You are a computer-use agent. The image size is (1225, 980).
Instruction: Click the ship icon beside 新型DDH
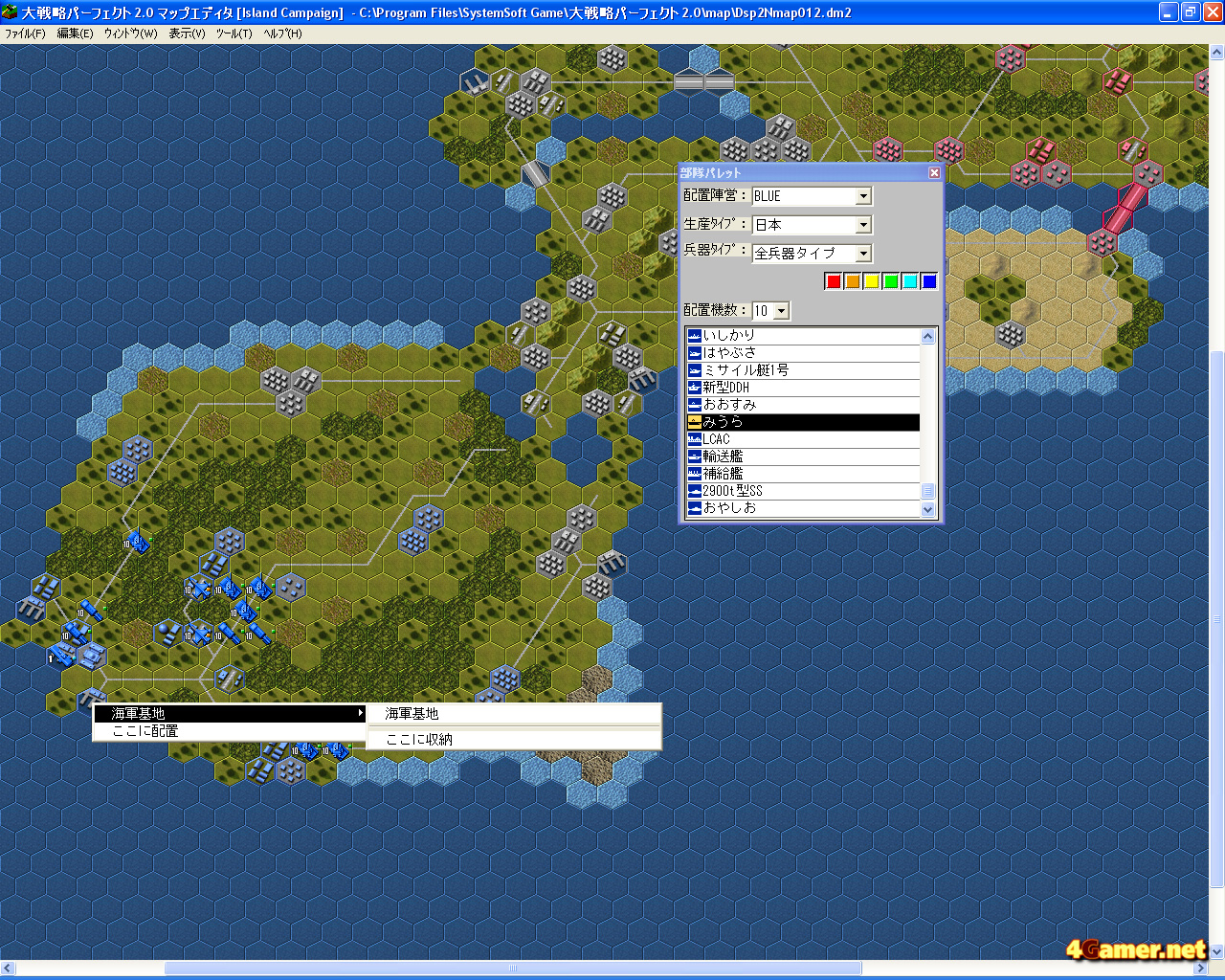[x=695, y=388]
